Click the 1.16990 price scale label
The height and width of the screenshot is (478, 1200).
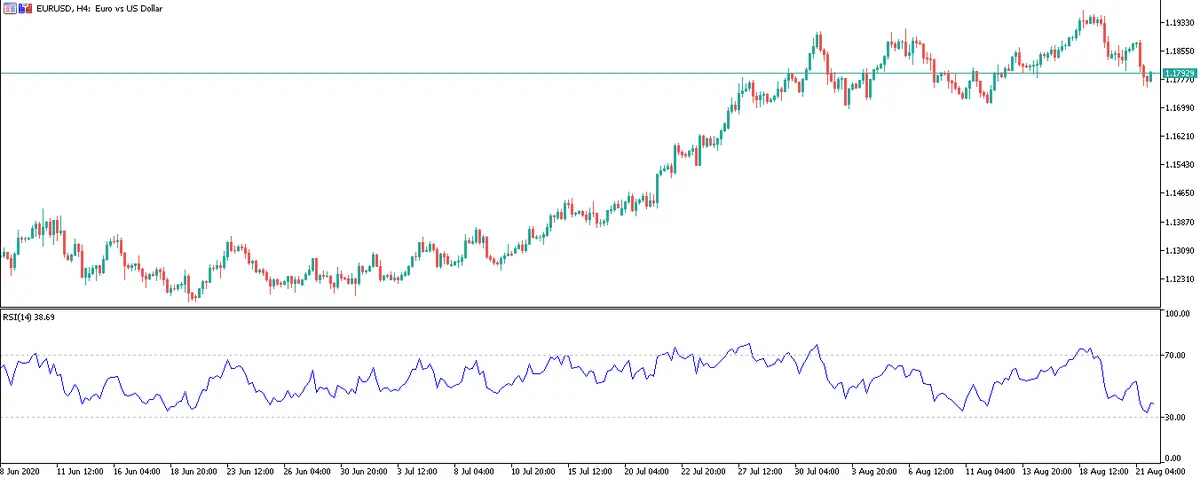[1176, 108]
